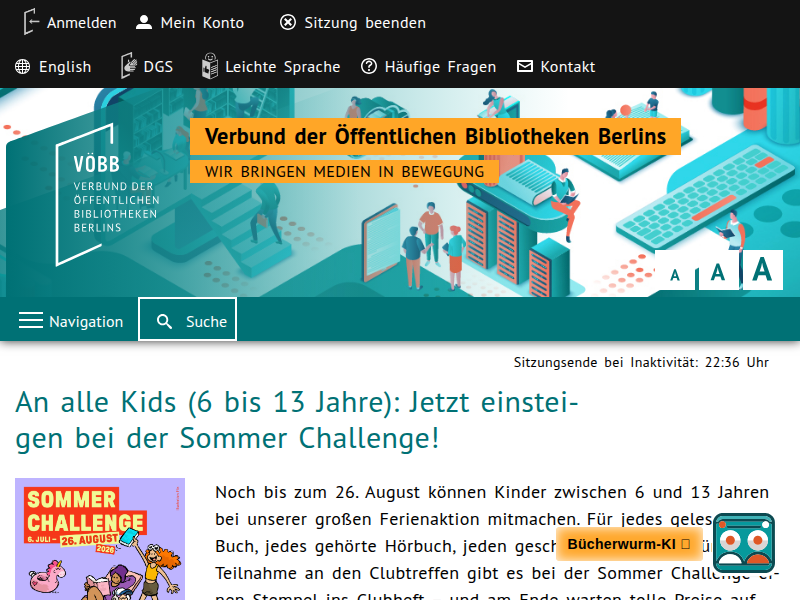This screenshot has height=600, width=800.
Task: Open the Mein Konto link
Action: (x=202, y=23)
